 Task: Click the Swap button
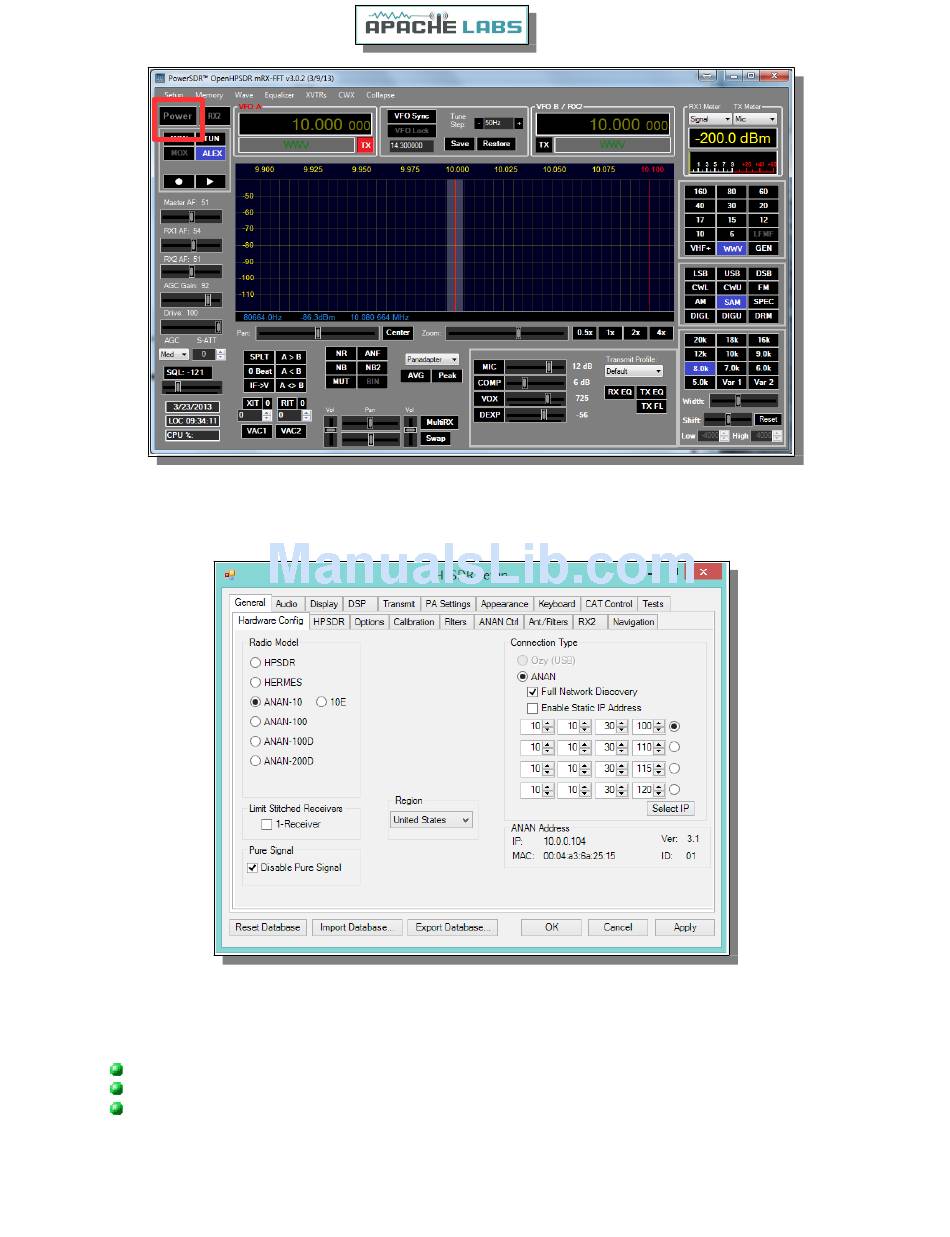coord(437,438)
